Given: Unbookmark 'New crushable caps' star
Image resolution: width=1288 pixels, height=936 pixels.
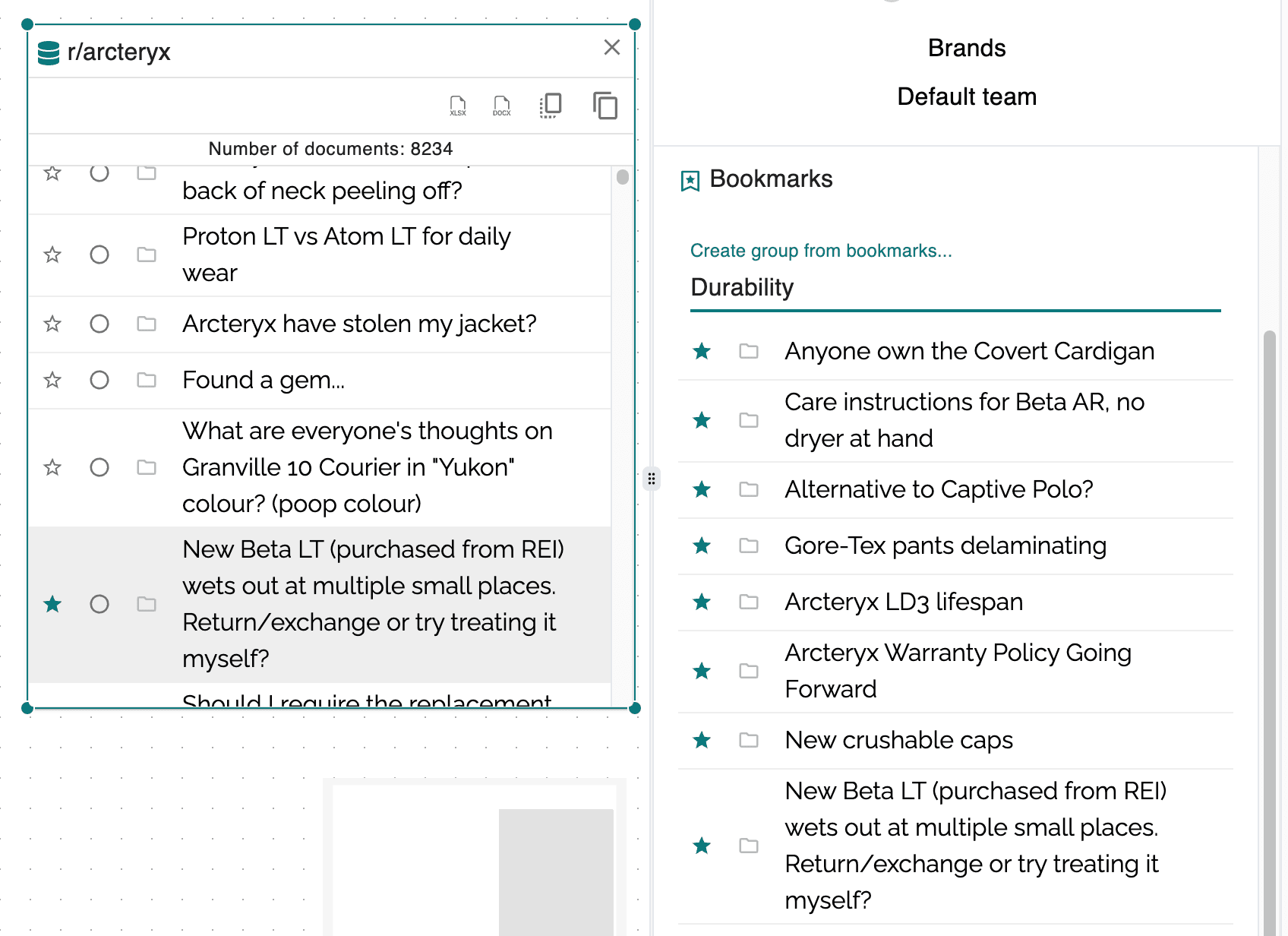Looking at the screenshot, I should [x=702, y=740].
